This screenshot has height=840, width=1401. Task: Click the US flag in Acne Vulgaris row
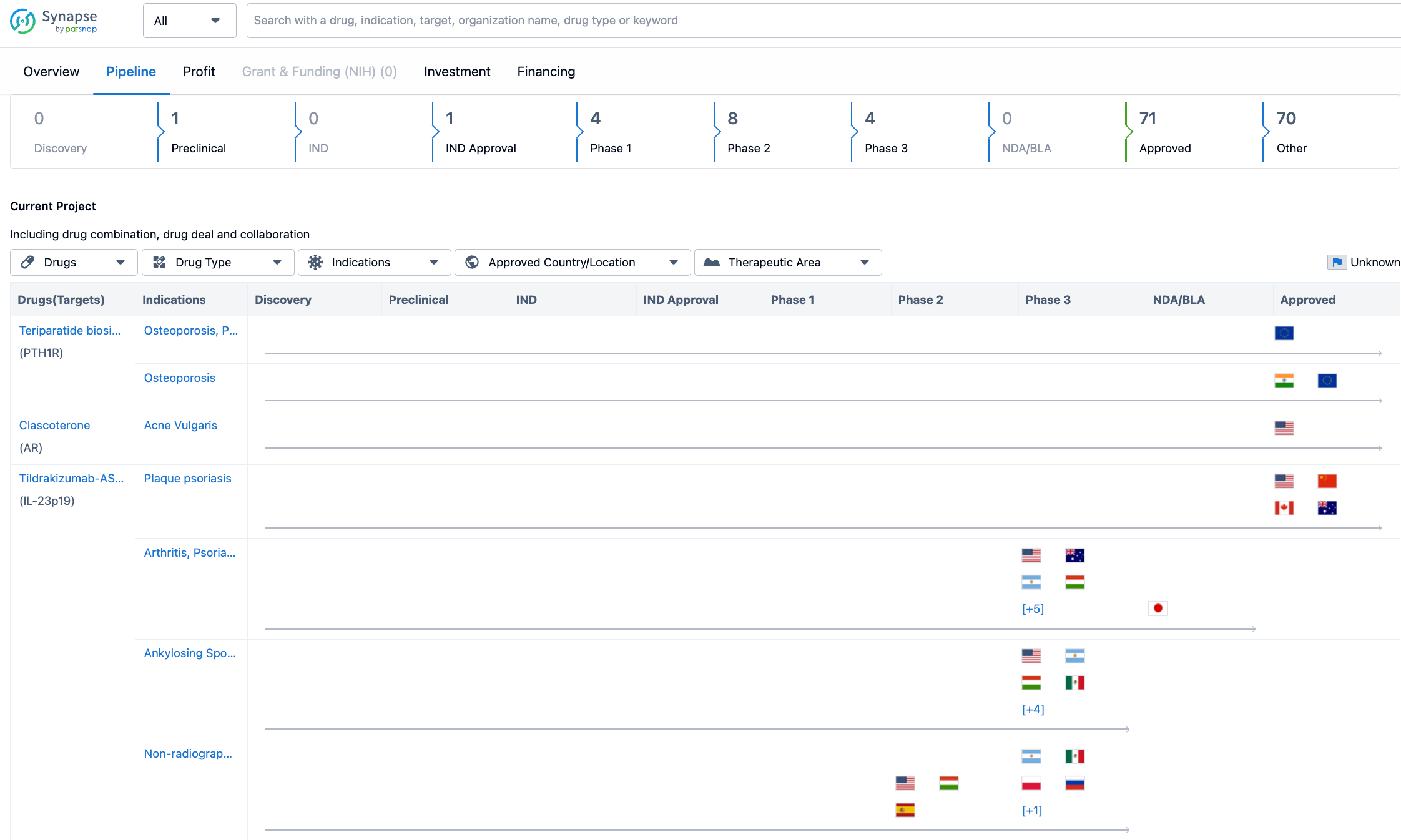coord(1284,428)
